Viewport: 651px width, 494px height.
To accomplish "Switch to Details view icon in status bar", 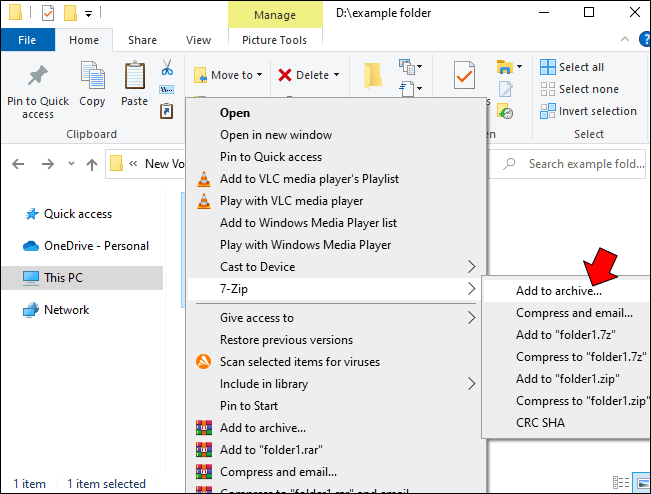I will click(x=621, y=483).
